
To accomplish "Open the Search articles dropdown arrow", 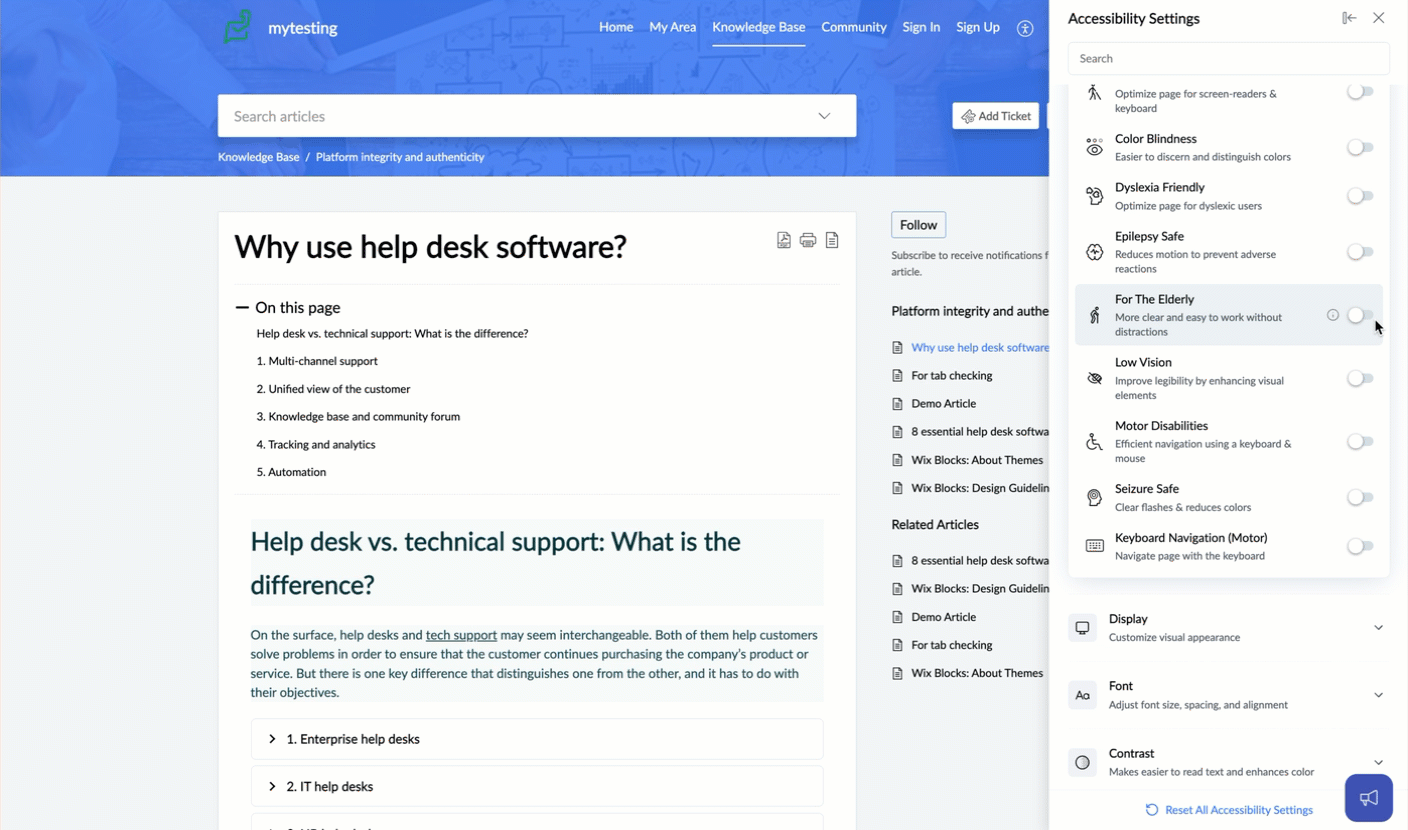I will coord(824,116).
